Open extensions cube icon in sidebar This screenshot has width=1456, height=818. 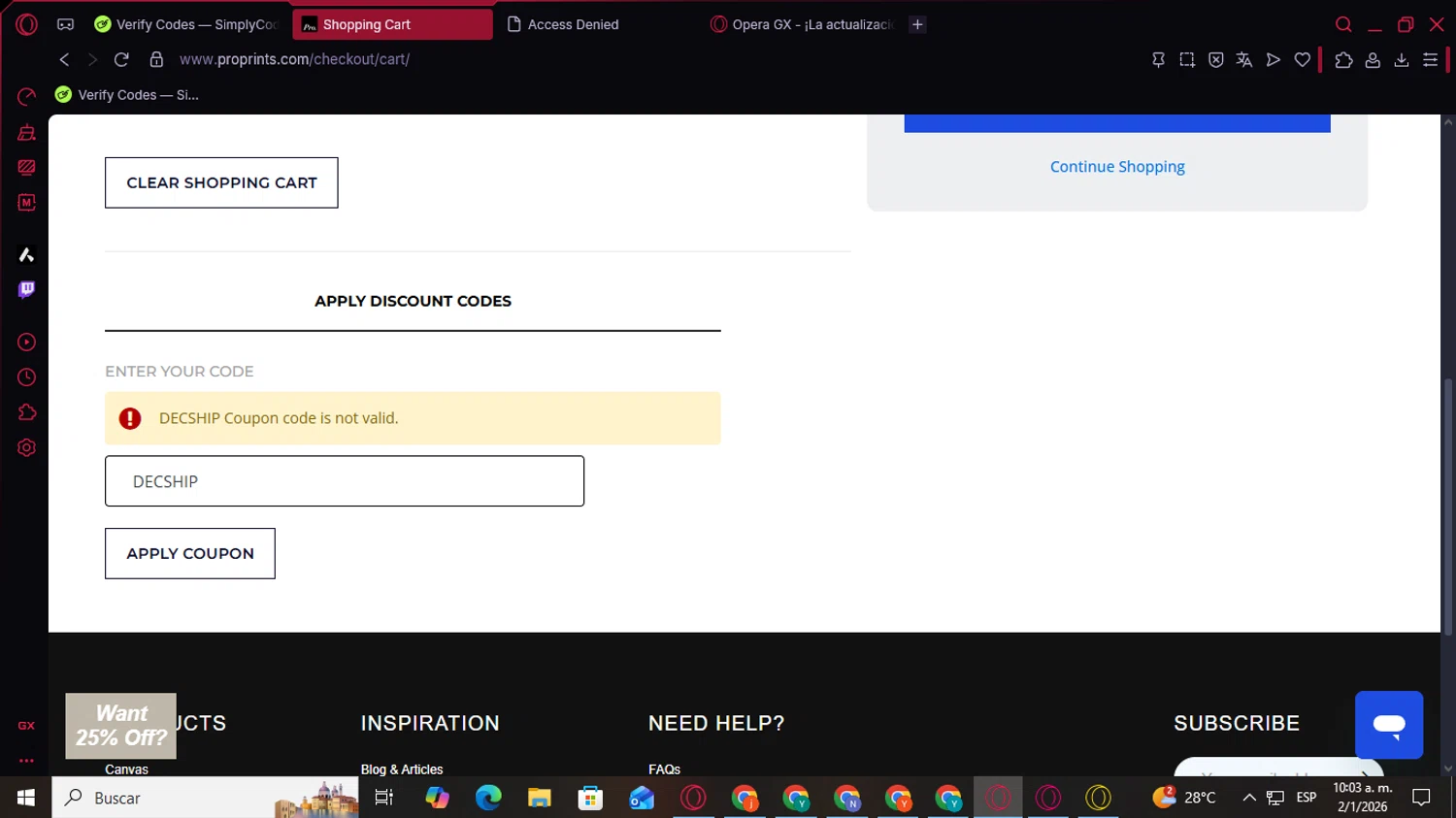pyautogui.click(x=26, y=412)
